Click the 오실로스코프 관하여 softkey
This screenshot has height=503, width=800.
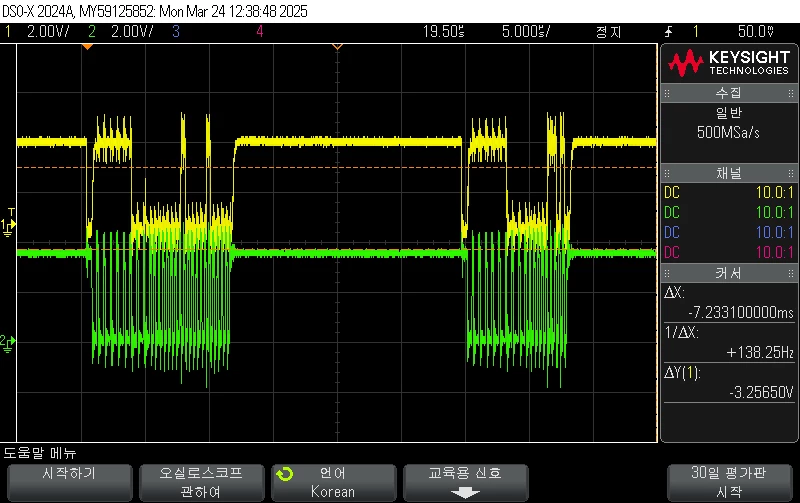pyautogui.click(x=202, y=483)
